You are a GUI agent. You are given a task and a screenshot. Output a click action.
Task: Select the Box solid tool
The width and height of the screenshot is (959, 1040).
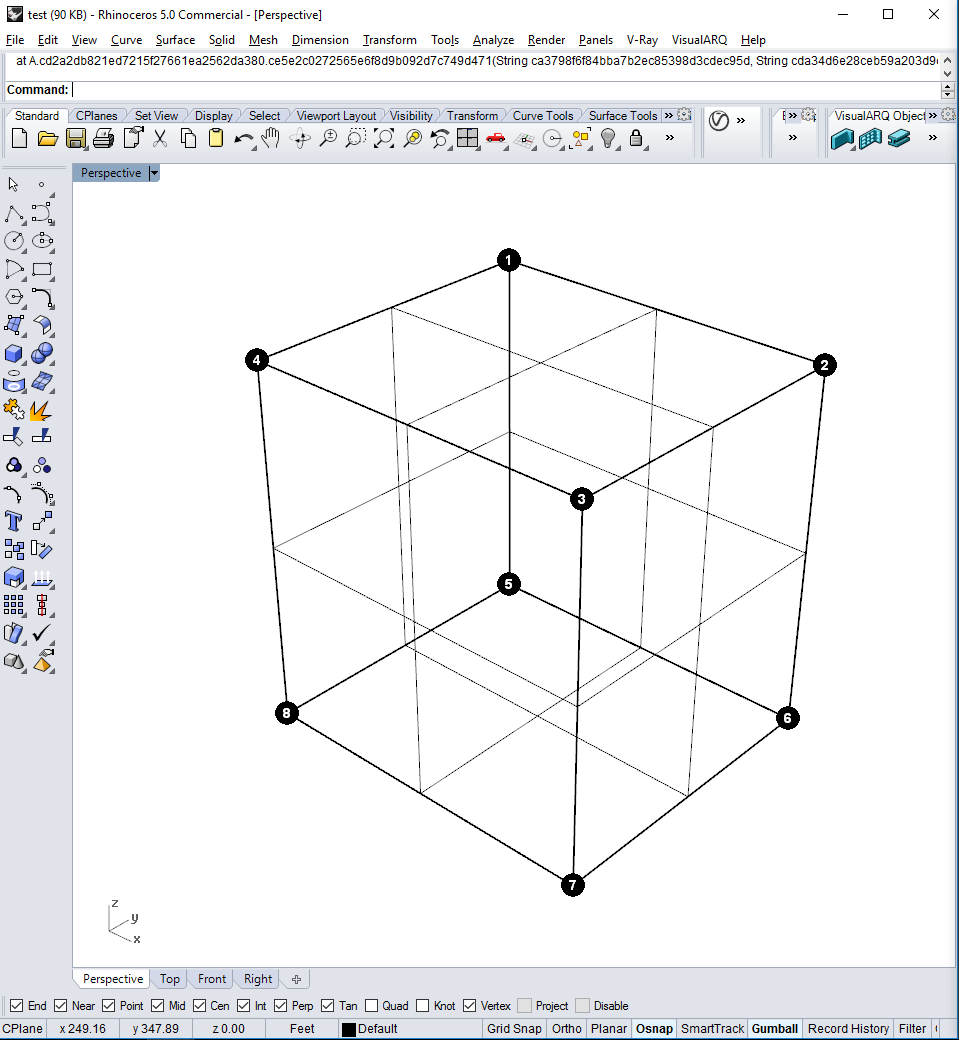tap(14, 354)
